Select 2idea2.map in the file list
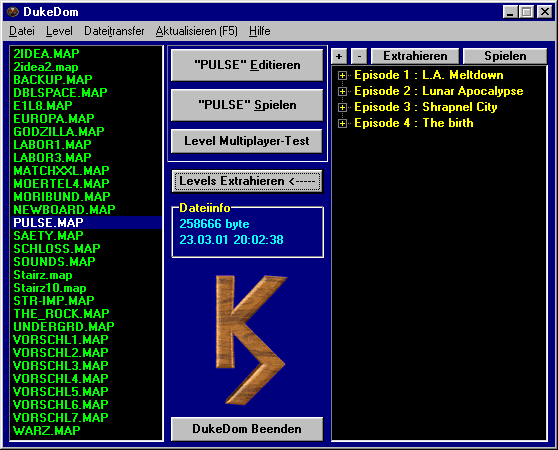Viewport: 558px width, 450px height. tap(86, 67)
